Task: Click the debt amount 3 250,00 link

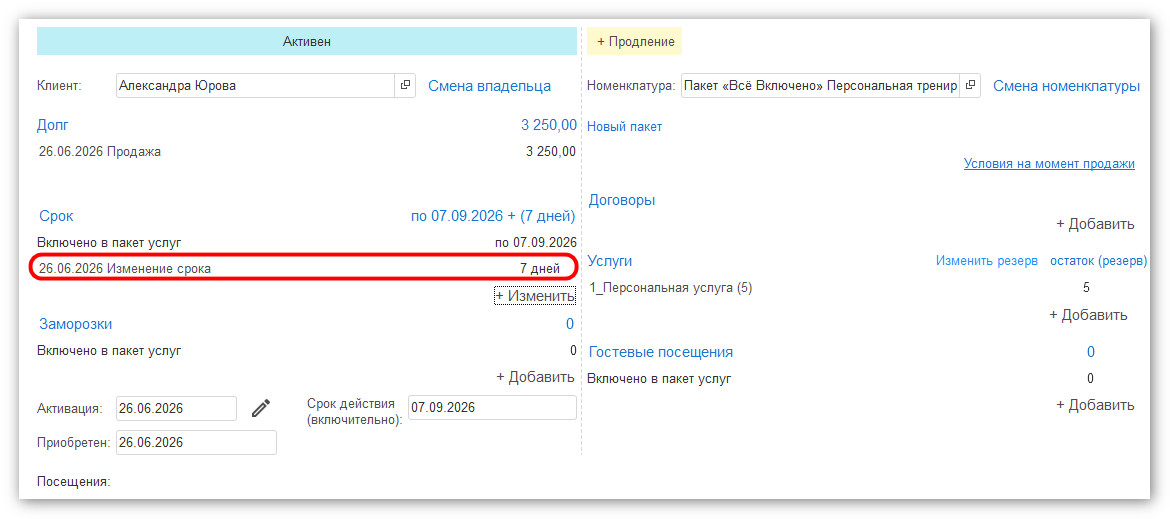Action: (548, 125)
